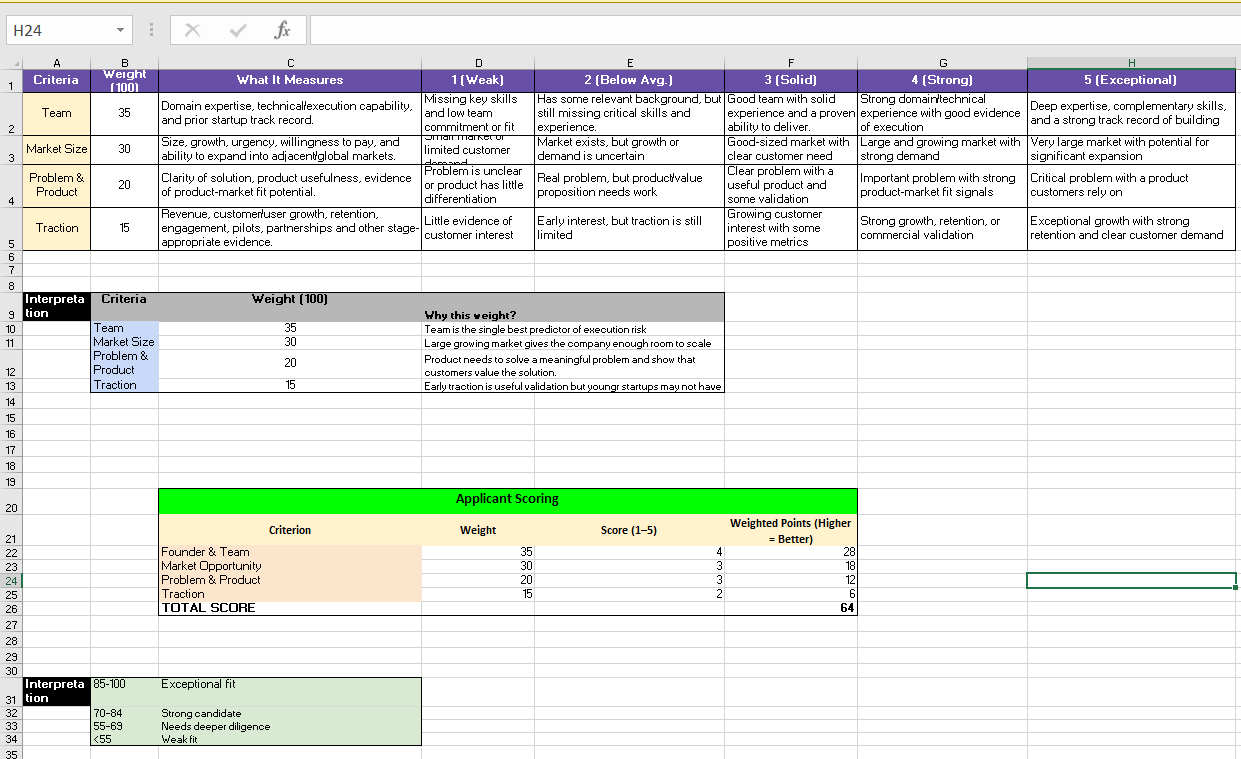Click 'Exceptional fit' interpretation cell
Viewport: 1241px width, 759px height.
pyautogui.click(x=290, y=691)
